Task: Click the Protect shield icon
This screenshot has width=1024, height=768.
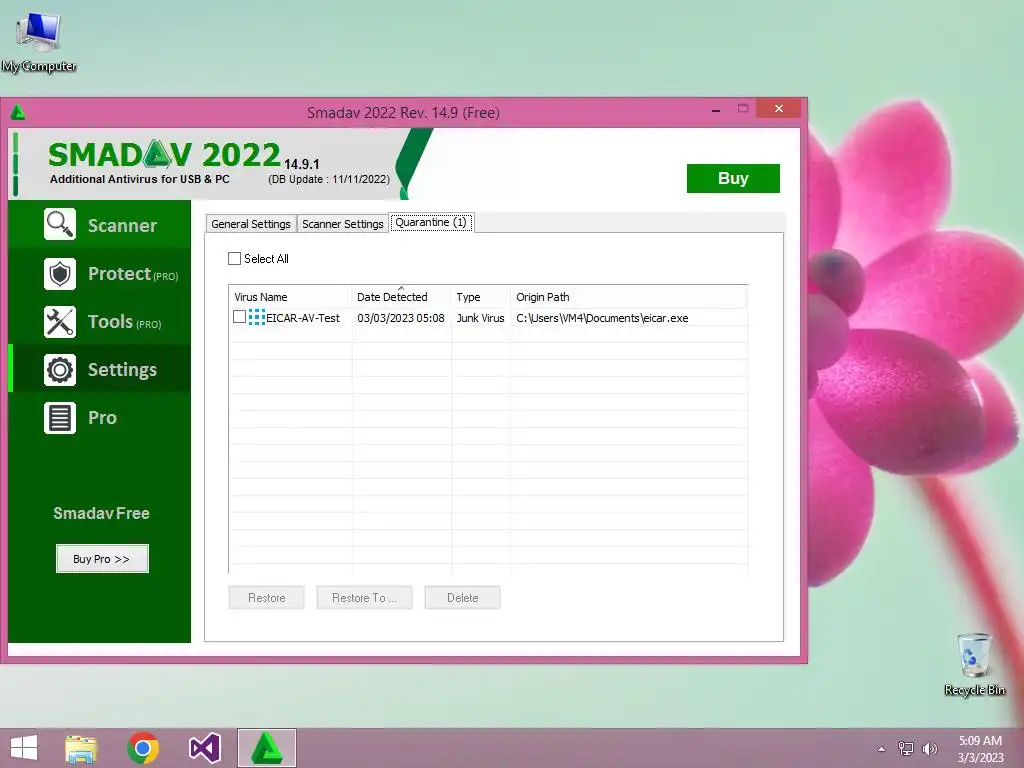Action: (x=59, y=274)
